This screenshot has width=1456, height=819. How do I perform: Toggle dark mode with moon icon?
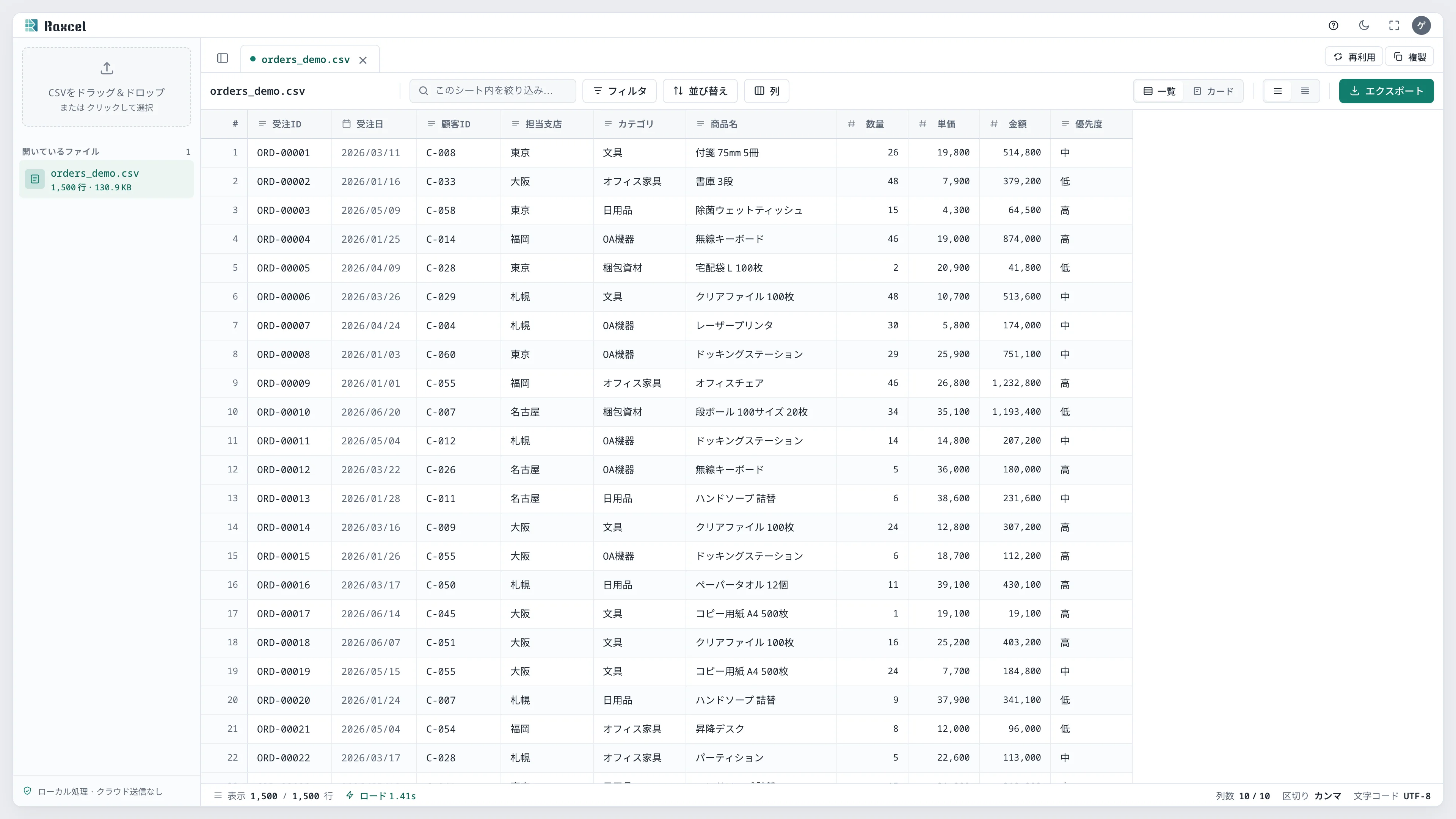(1364, 25)
